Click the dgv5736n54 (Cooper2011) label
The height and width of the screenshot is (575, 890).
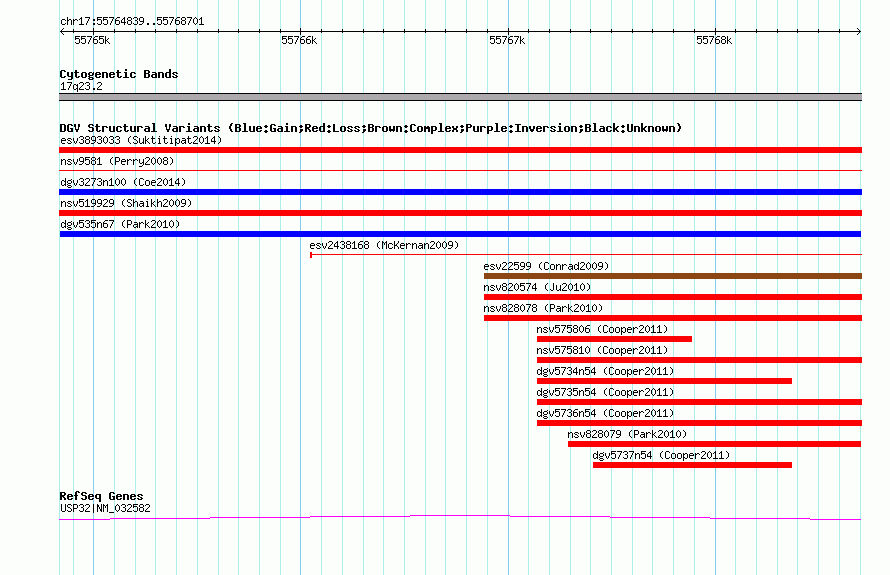pyautogui.click(x=605, y=413)
